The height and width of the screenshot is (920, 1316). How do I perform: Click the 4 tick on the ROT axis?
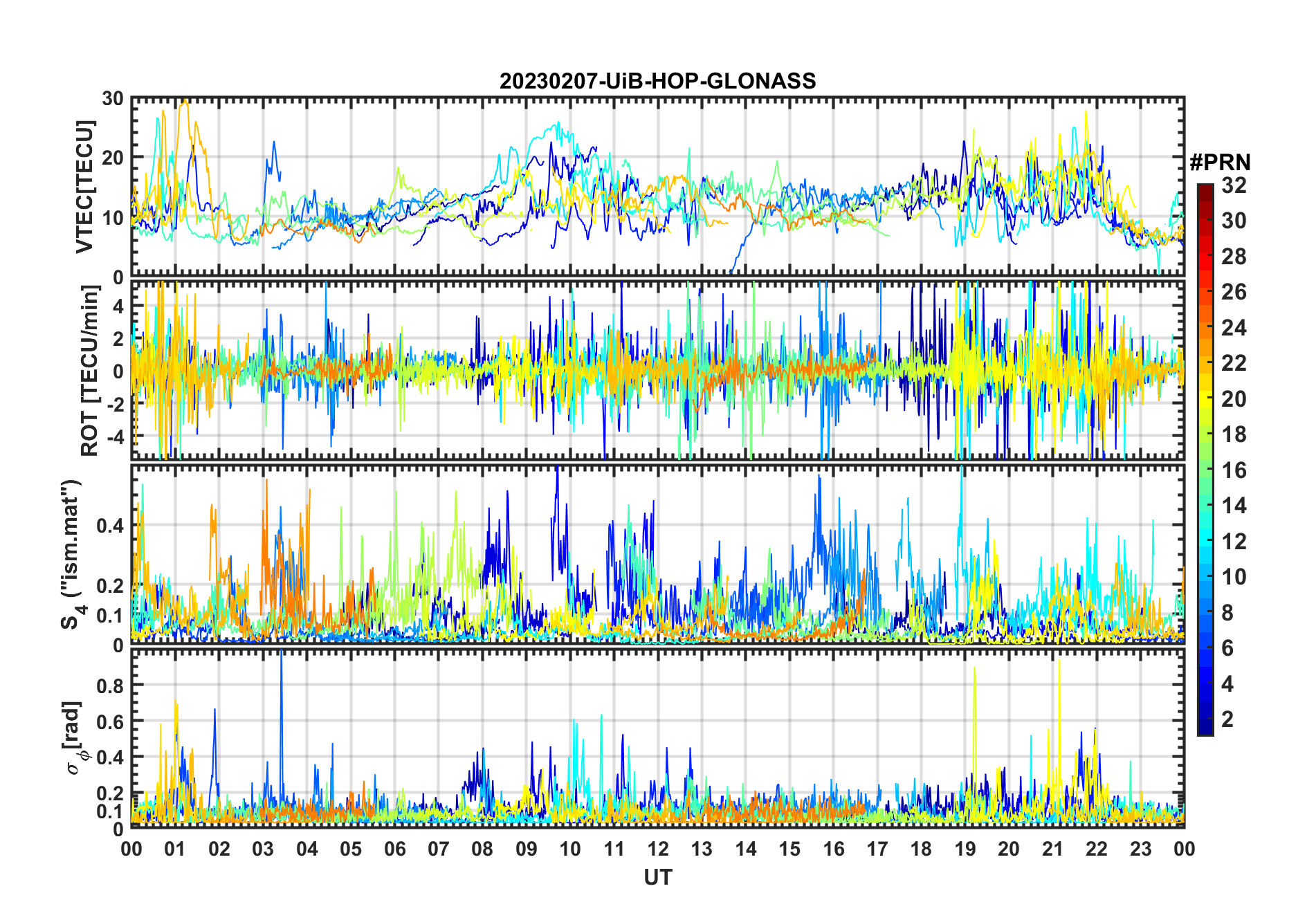coord(118,305)
